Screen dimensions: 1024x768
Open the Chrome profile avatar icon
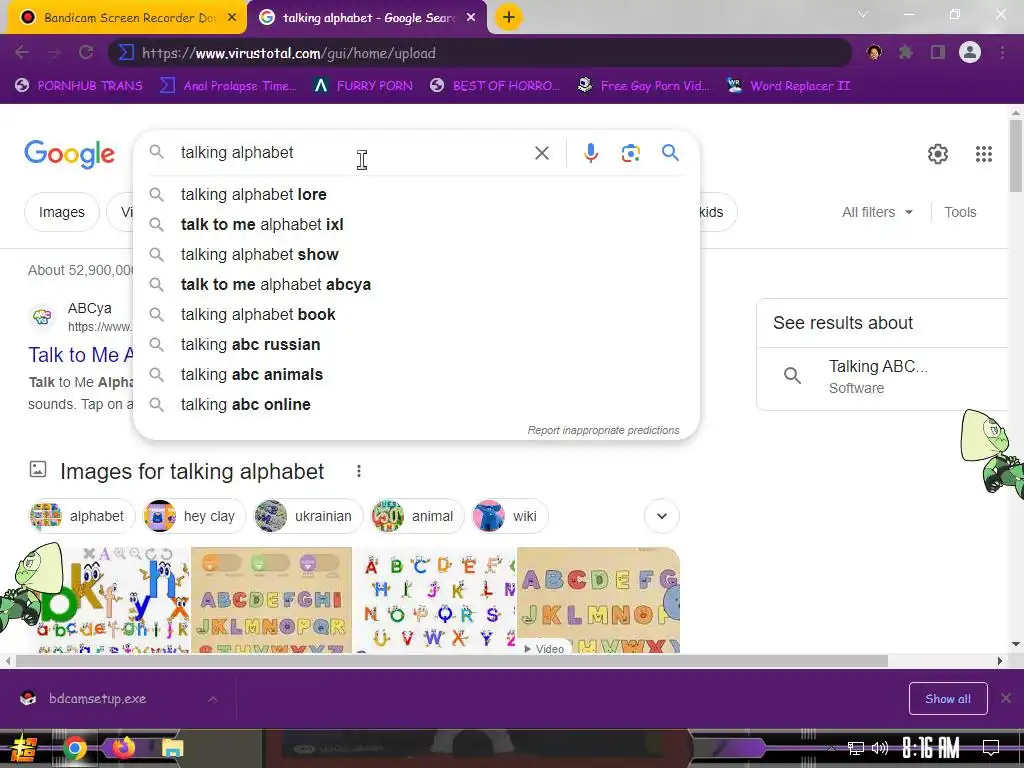tap(970, 52)
